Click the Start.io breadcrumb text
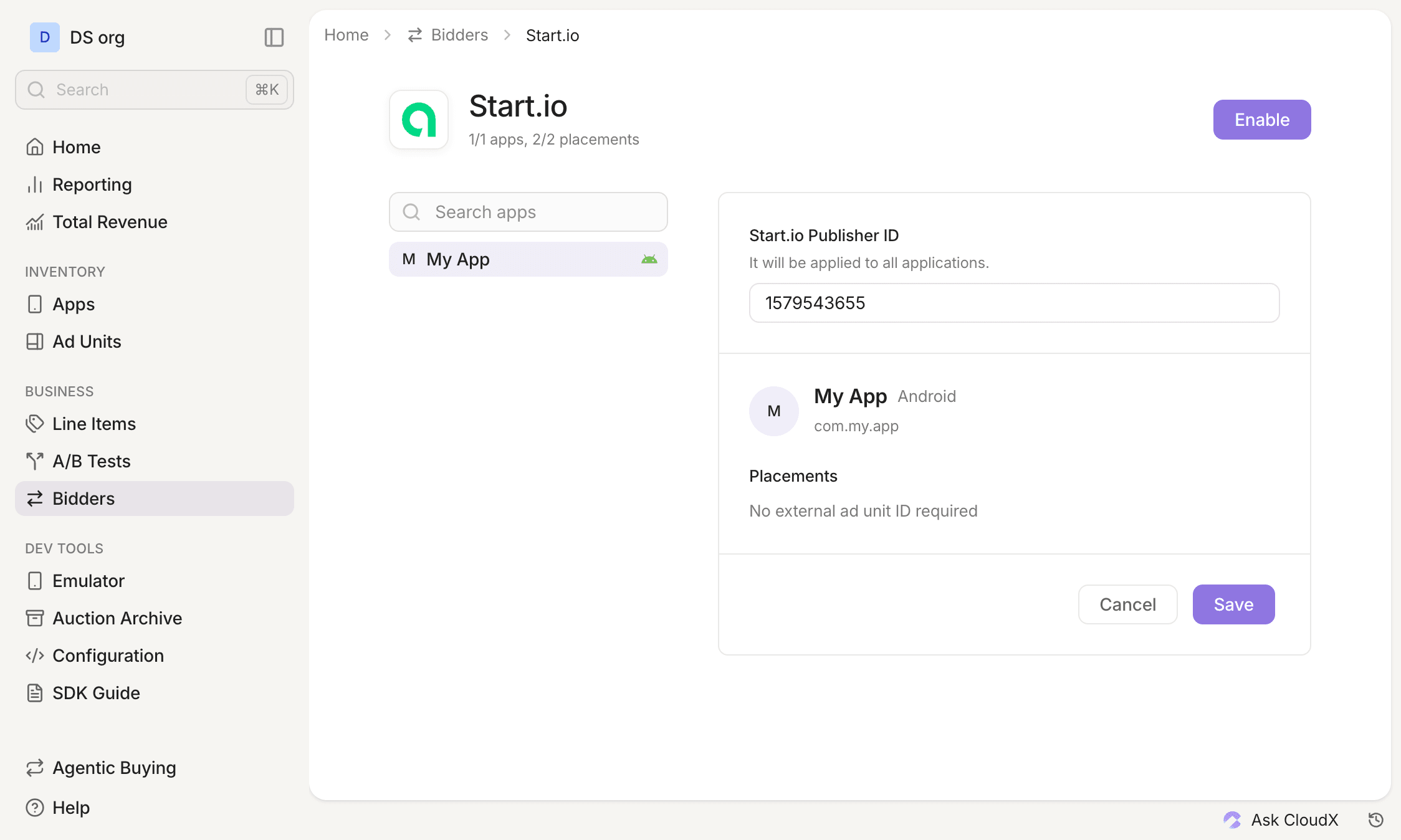This screenshot has height=840, width=1401. point(552,36)
